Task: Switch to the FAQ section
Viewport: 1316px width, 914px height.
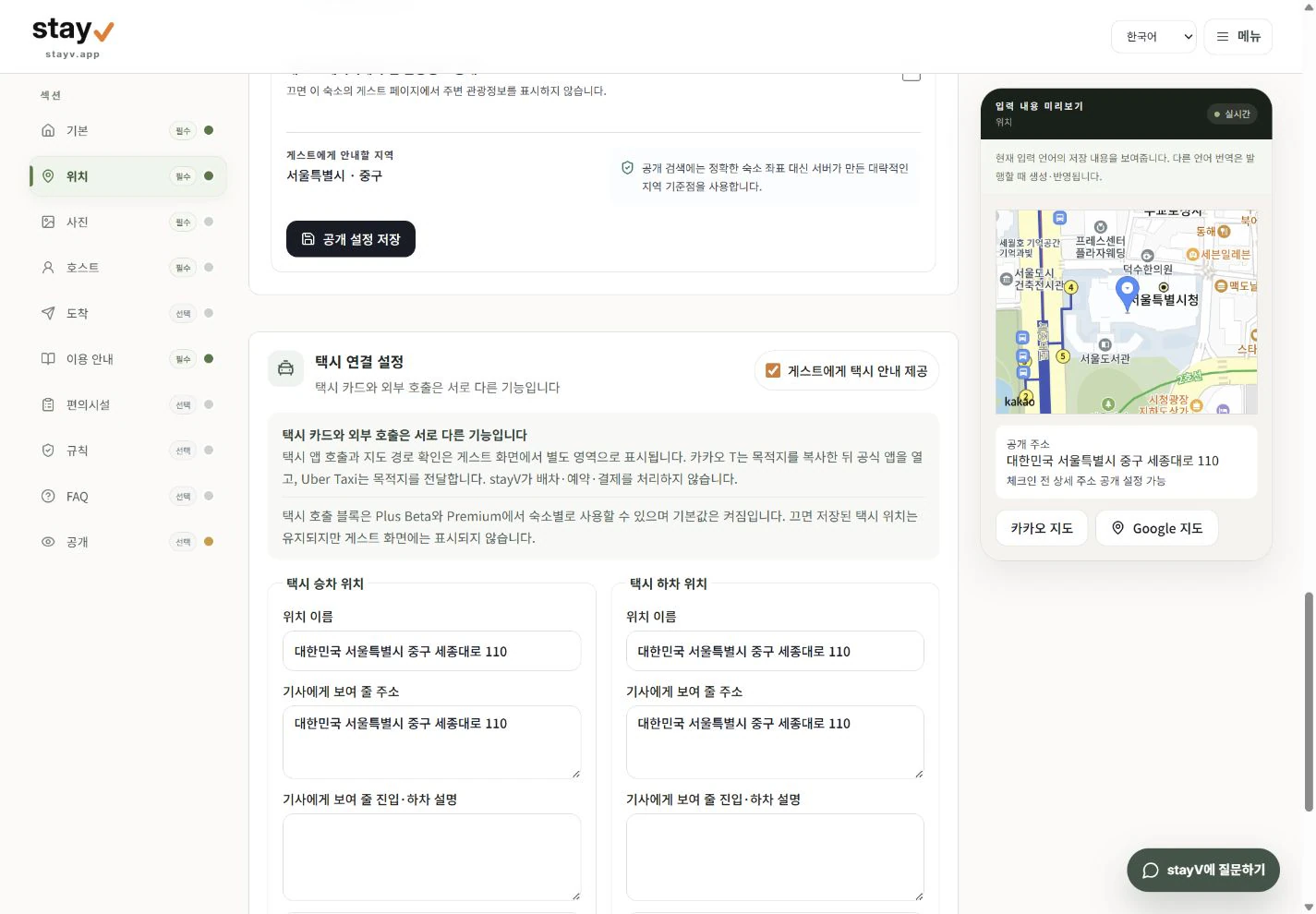Action: pyautogui.click(x=128, y=497)
